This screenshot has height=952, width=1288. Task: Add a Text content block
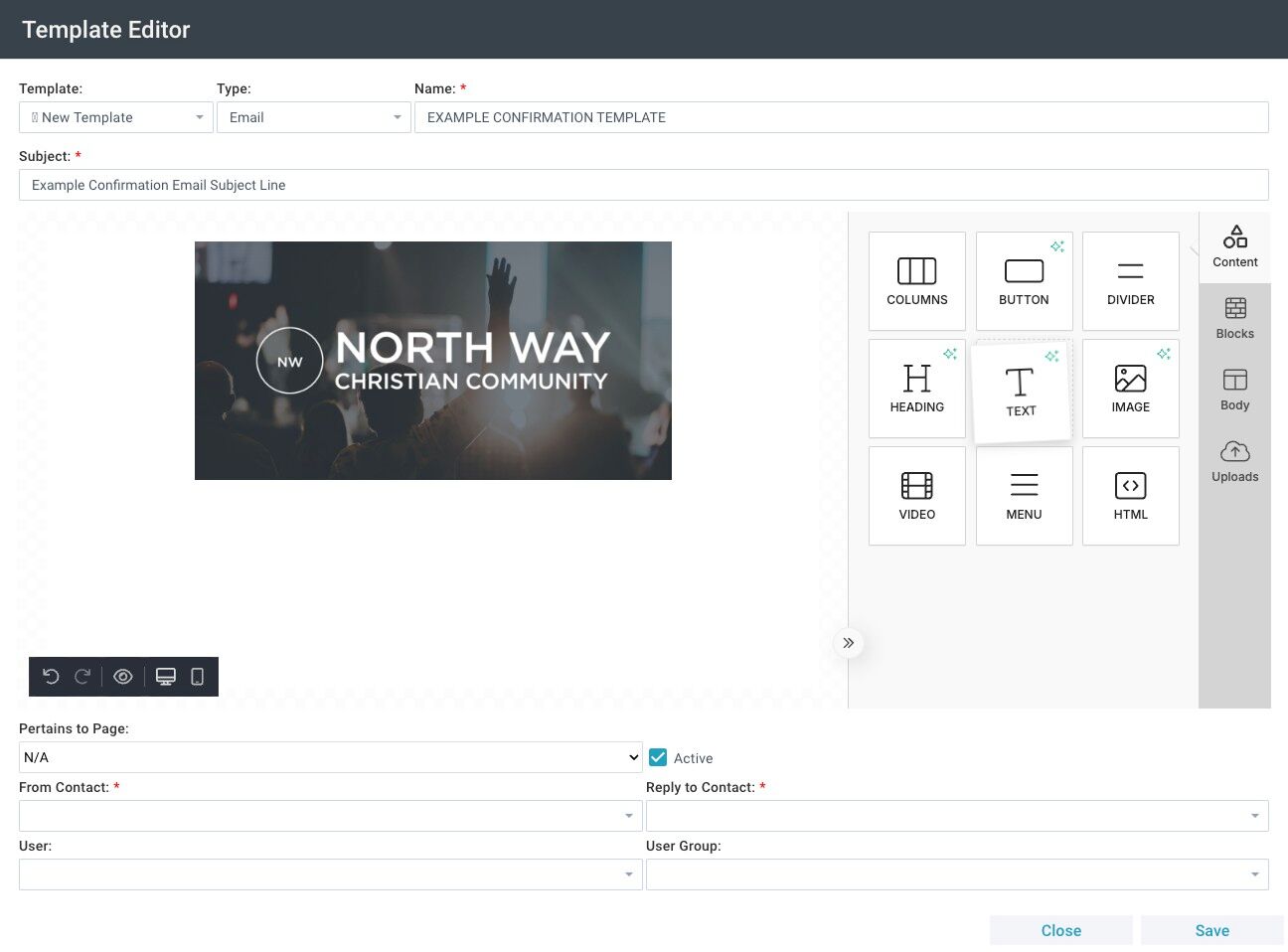click(x=1022, y=393)
